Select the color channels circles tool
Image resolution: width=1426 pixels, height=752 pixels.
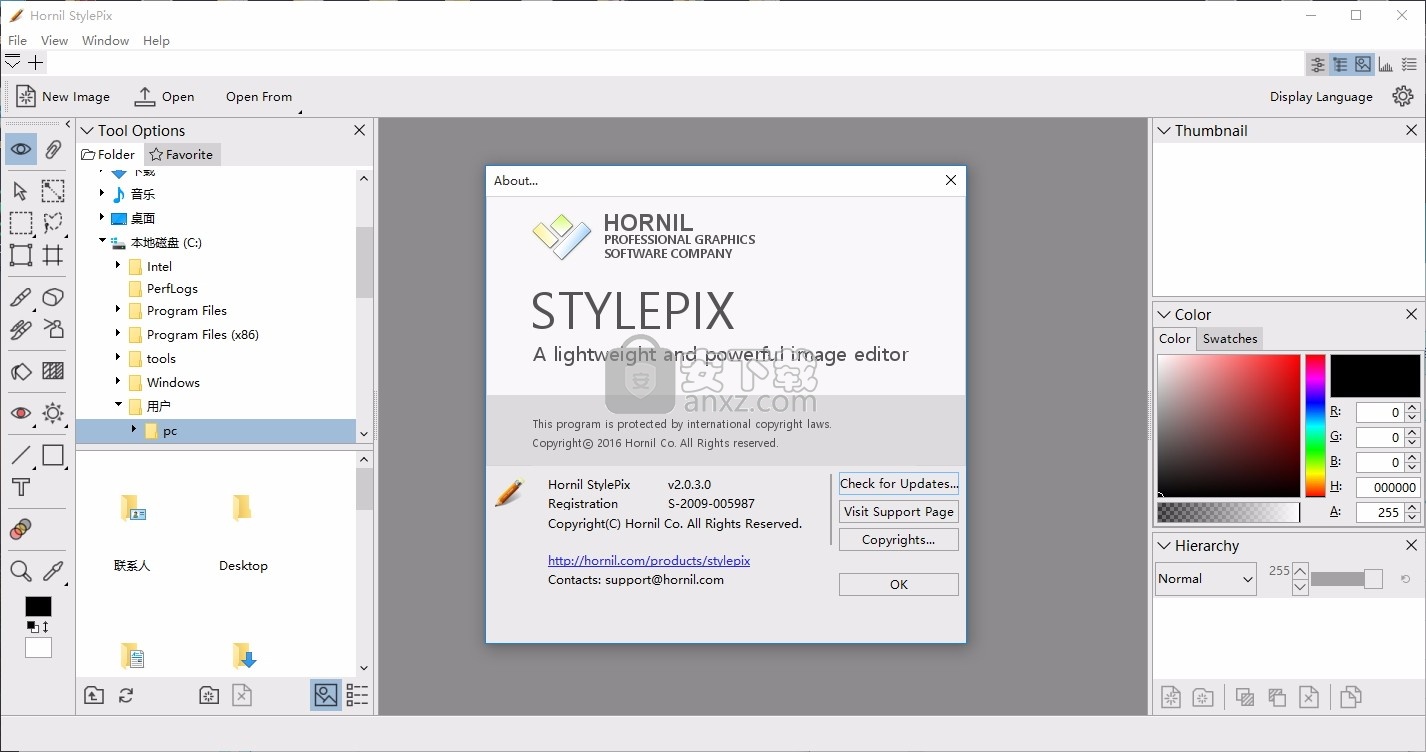21,530
